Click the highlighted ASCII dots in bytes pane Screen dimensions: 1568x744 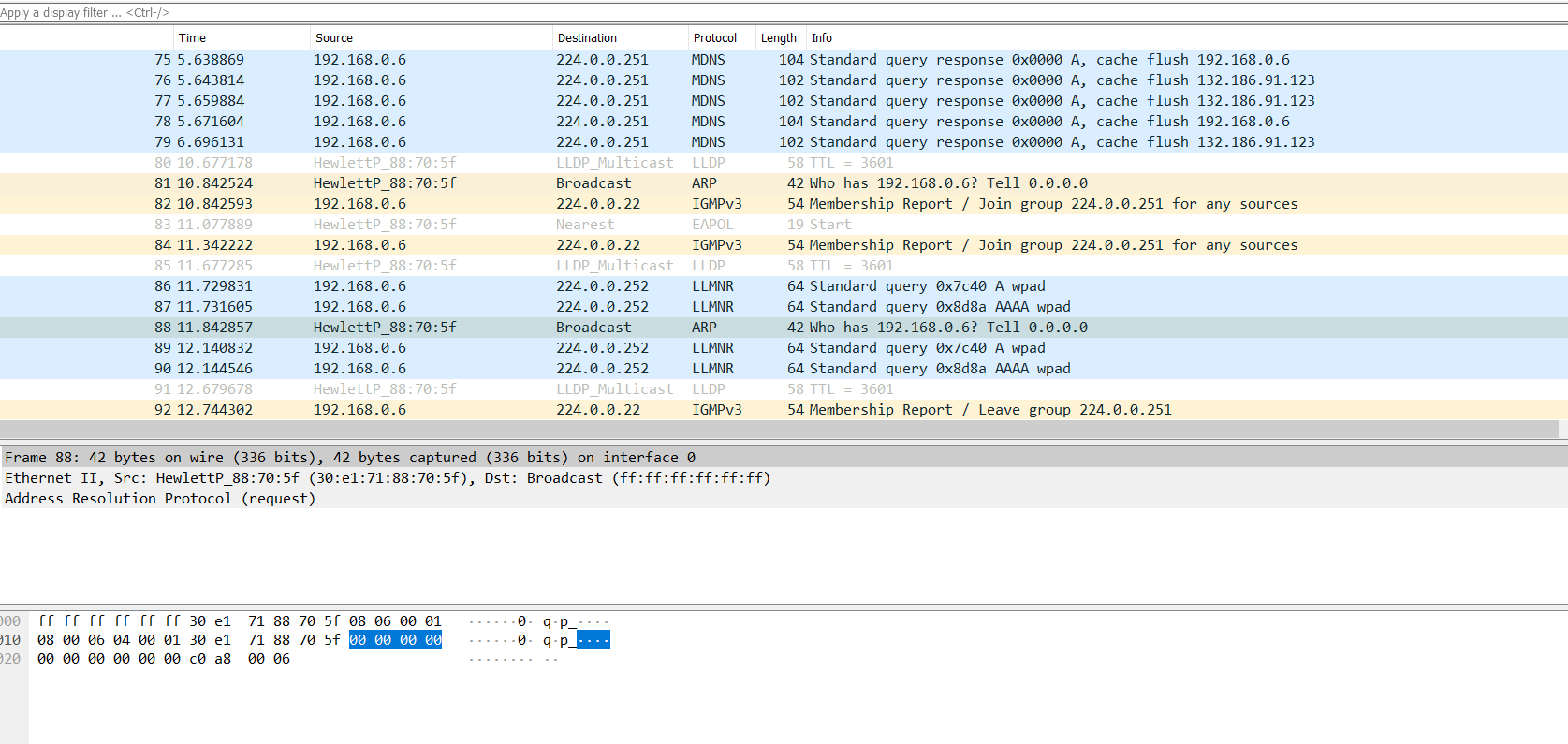click(593, 640)
